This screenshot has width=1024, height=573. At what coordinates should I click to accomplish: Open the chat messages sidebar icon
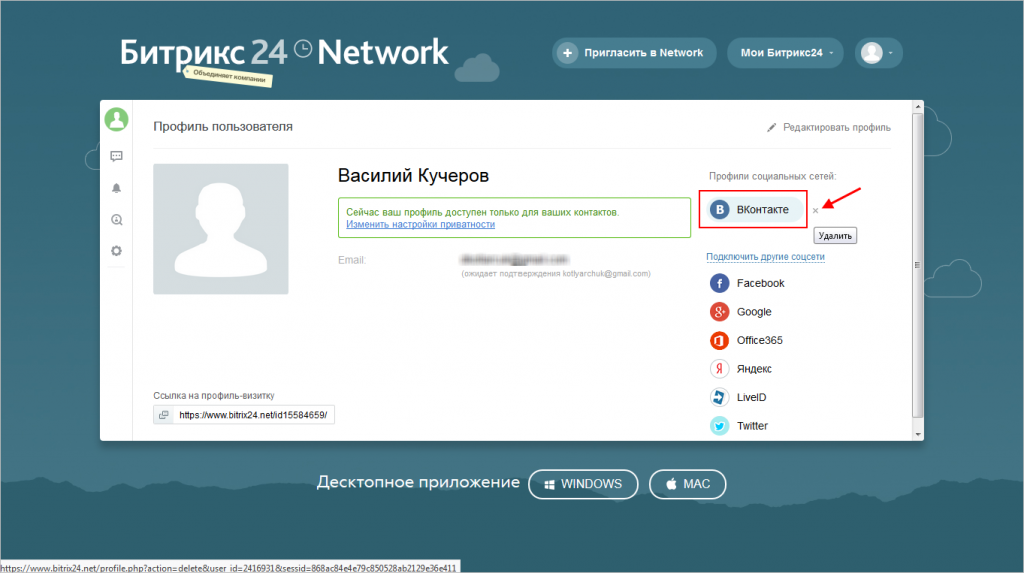click(116, 156)
